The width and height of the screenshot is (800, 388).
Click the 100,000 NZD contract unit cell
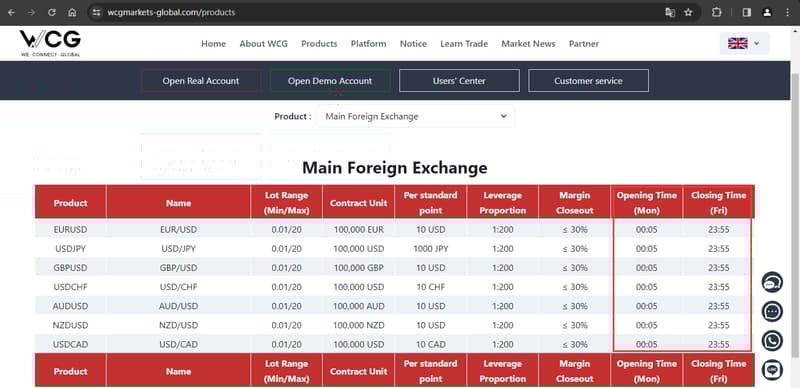point(359,325)
